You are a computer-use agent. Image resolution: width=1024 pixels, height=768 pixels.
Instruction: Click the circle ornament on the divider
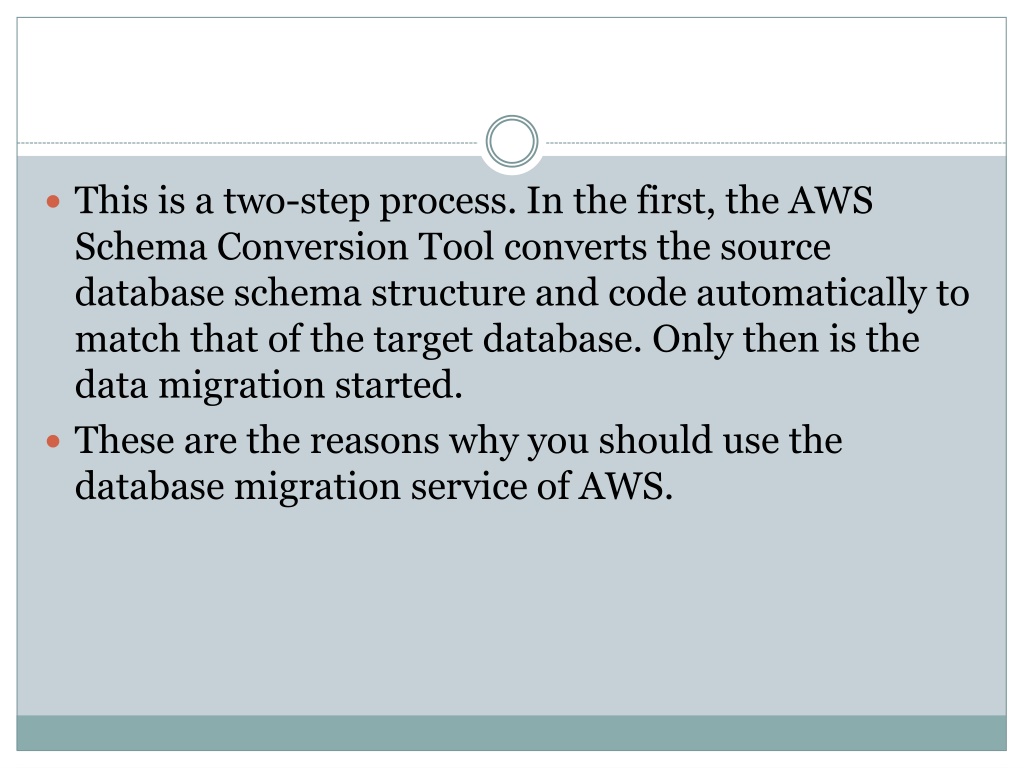tap(512, 141)
